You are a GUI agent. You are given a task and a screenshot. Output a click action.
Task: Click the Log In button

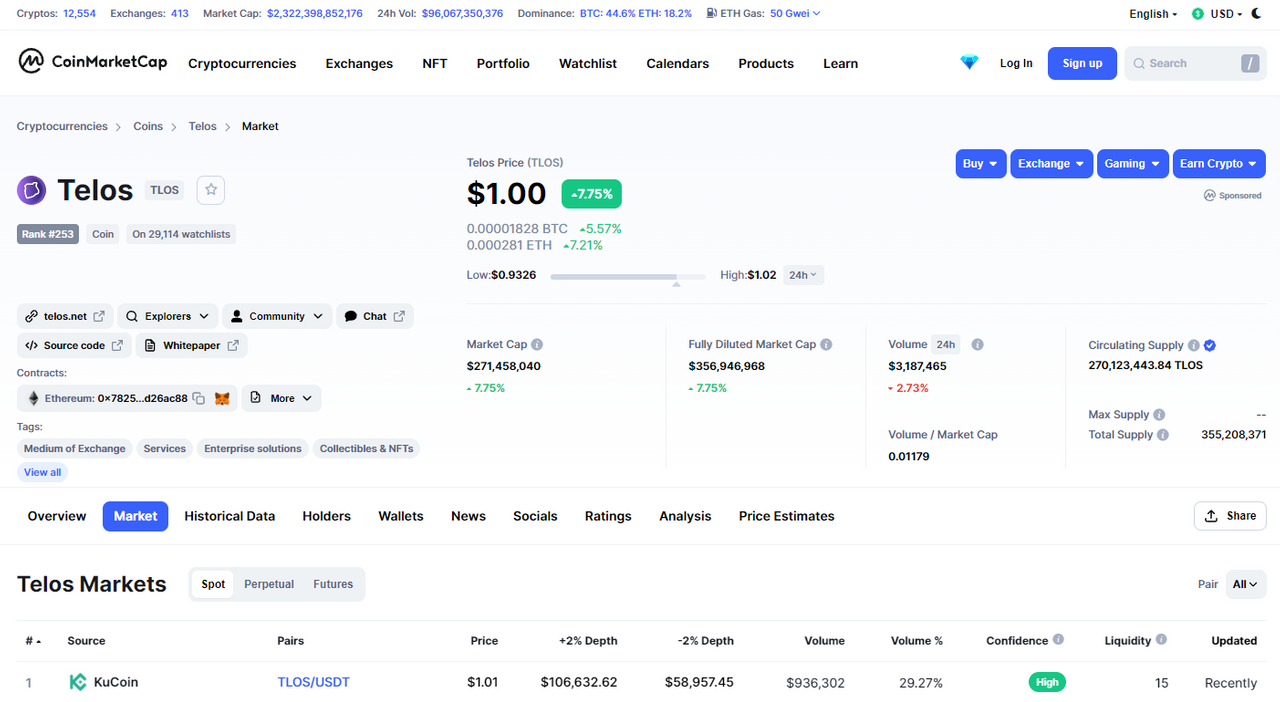(x=1016, y=63)
